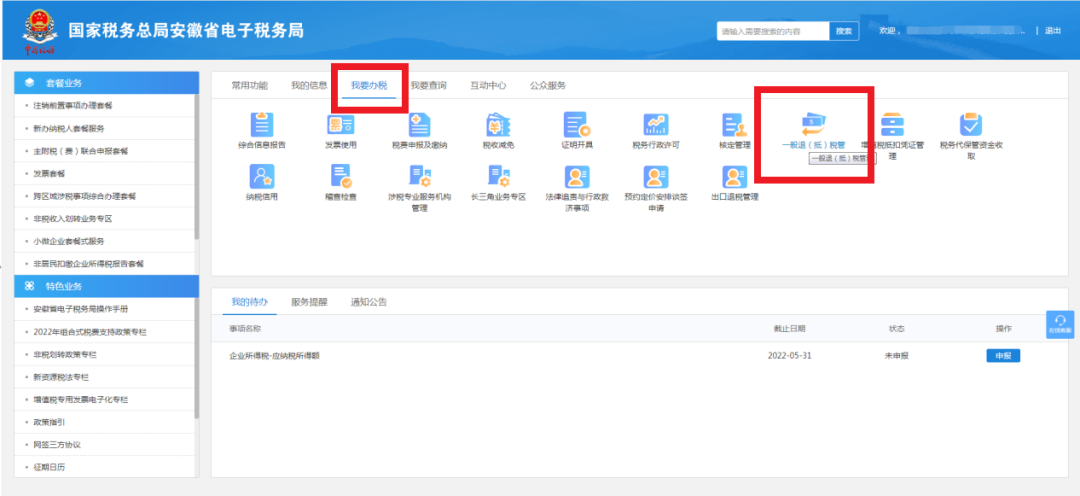Open 主附税(费)联合申报套餐 link

point(81,151)
